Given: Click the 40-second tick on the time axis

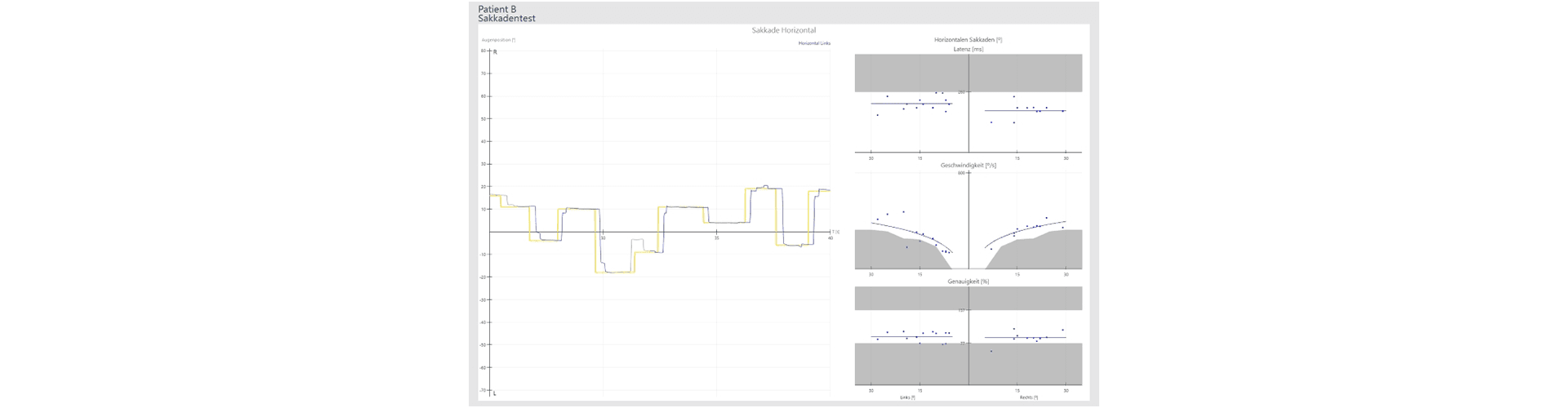Looking at the screenshot, I should click(x=830, y=237).
